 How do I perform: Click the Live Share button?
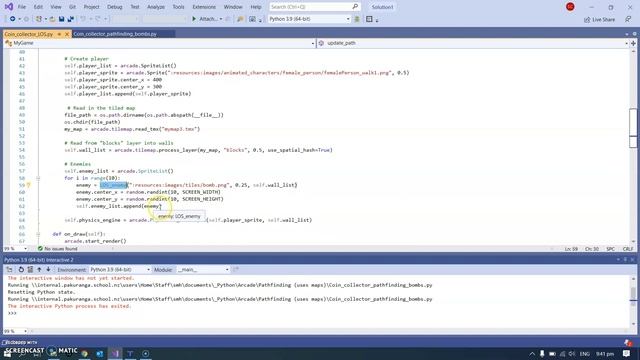pos(599,19)
